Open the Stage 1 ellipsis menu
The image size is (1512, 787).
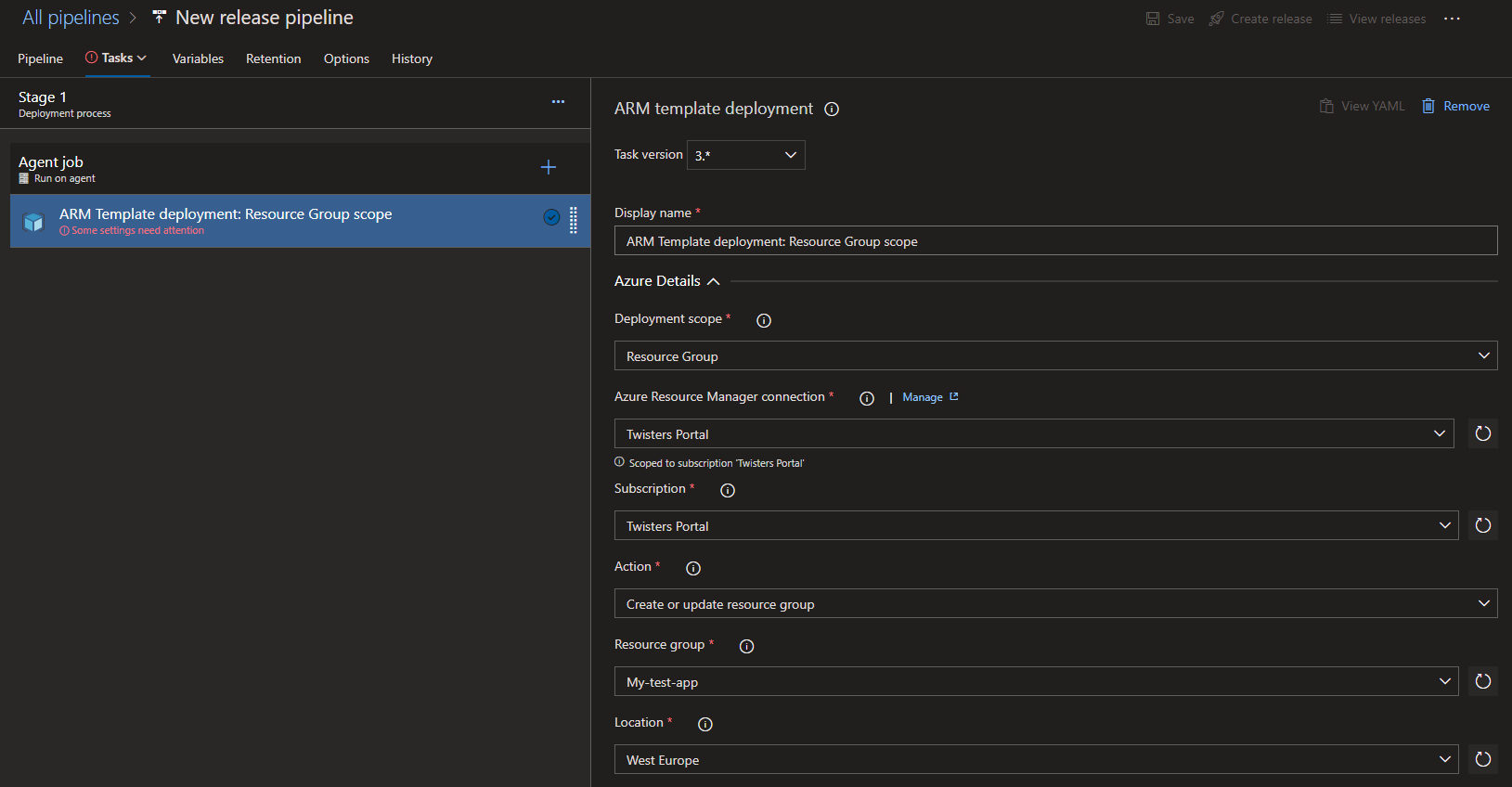(x=558, y=102)
